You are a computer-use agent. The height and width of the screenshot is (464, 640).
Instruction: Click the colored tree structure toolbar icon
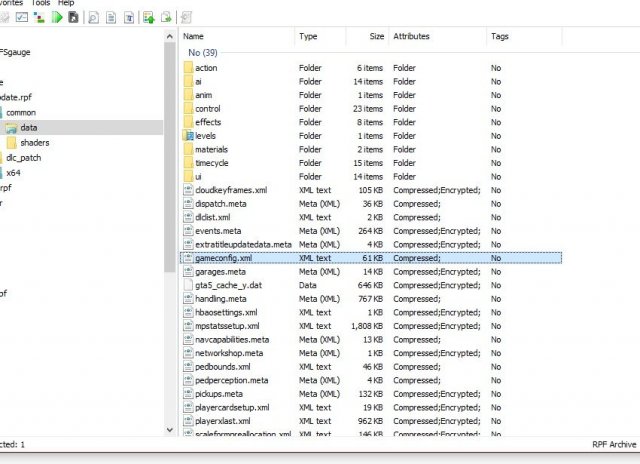coord(39,17)
